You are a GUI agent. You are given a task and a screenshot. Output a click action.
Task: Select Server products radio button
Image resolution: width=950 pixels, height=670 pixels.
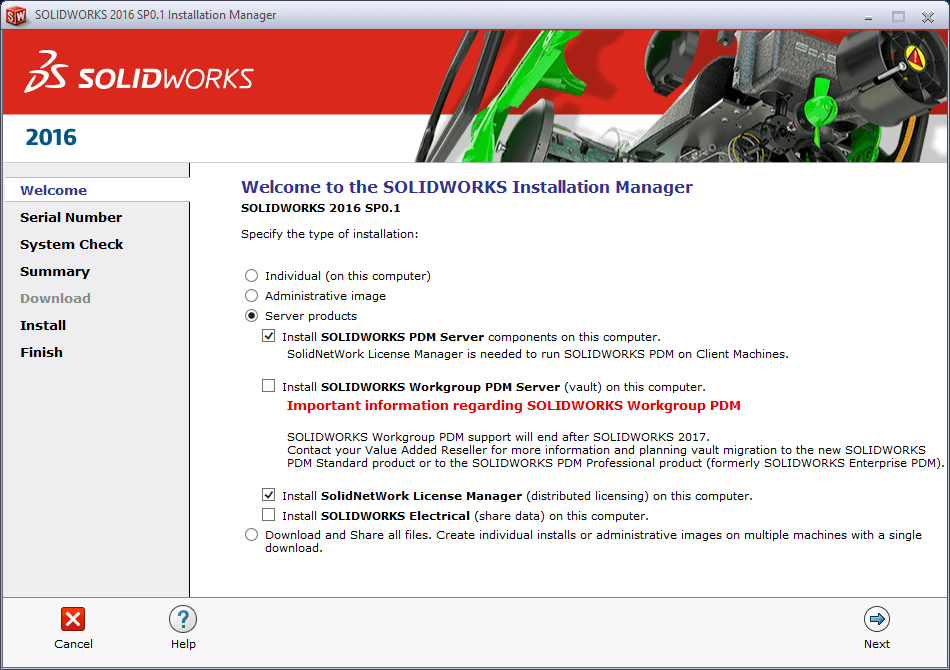pos(252,316)
